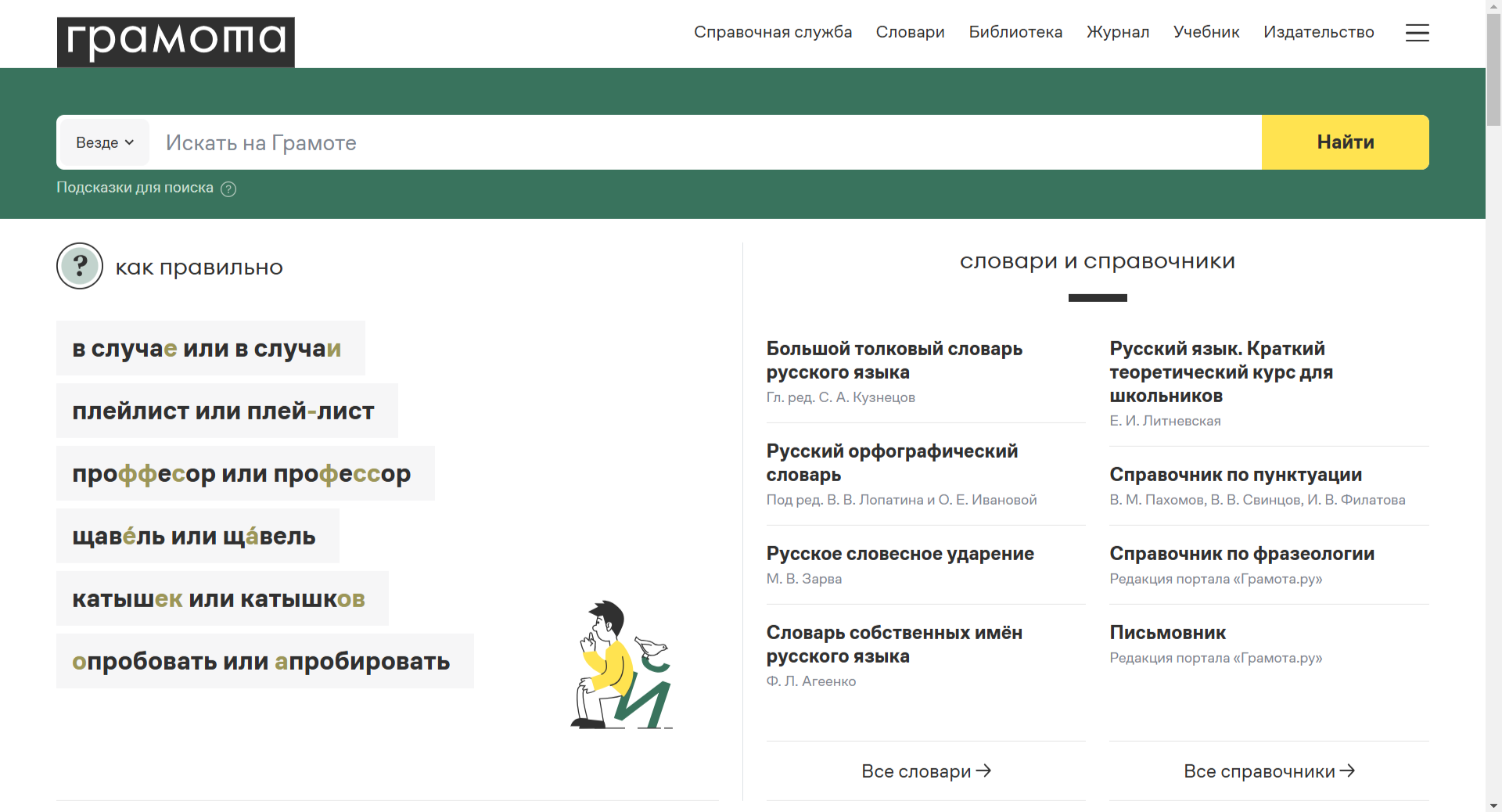Open the Учебник menu item
Screen dimensions: 1502x812
coord(1206,32)
